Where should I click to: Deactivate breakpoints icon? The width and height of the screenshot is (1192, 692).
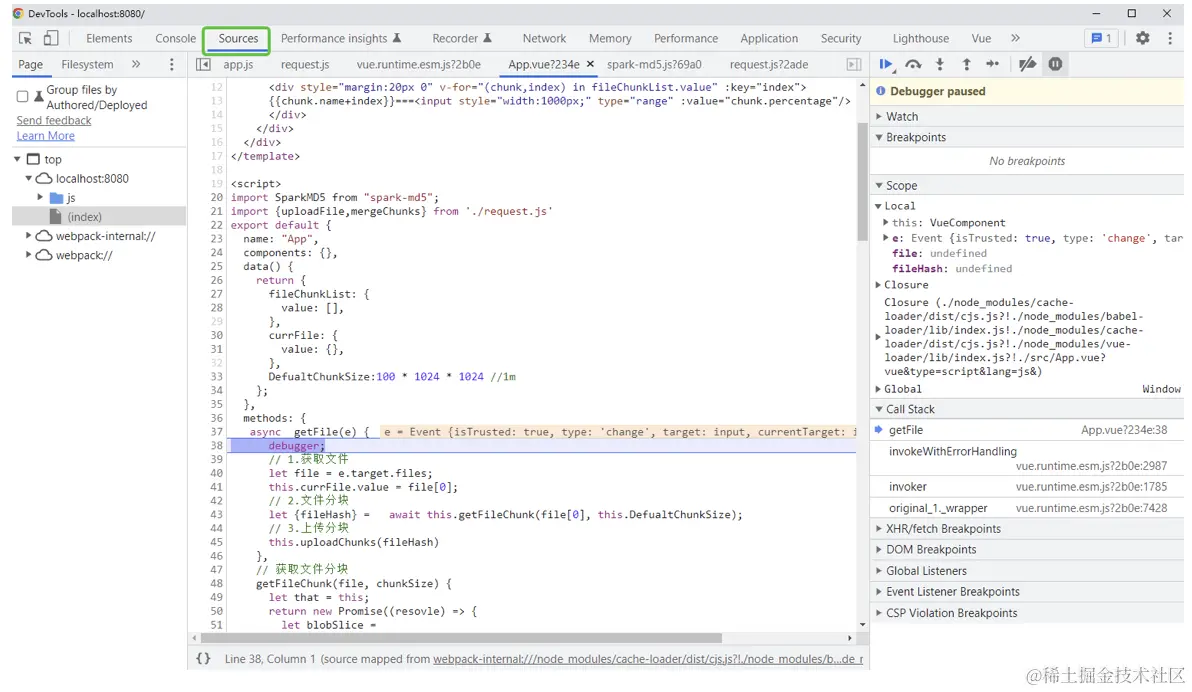click(1027, 65)
